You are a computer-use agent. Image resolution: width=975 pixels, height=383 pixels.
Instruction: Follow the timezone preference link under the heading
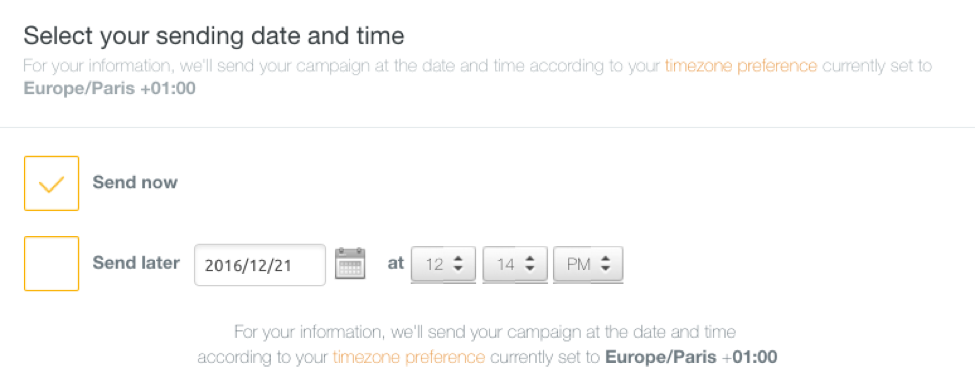(741, 66)
